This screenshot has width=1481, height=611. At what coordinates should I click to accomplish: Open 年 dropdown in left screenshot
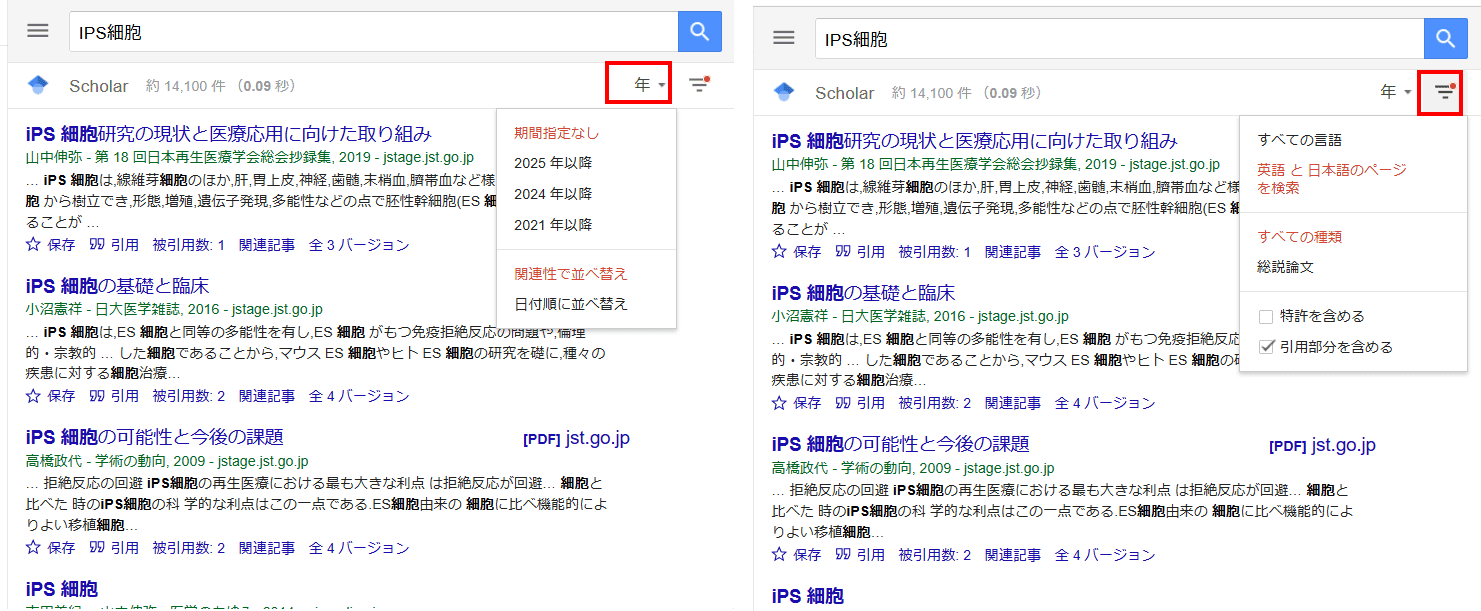(650, 86)
